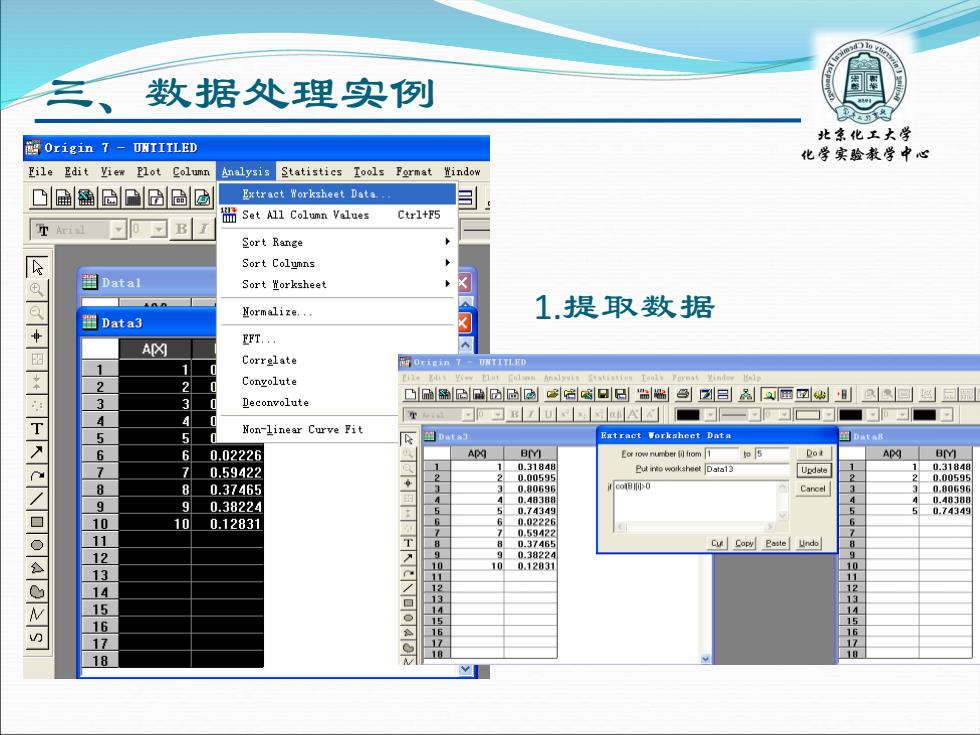Viewport: 980px width, 735px height.
Task: Click the 'from' row number field
Action: (722, 454)
